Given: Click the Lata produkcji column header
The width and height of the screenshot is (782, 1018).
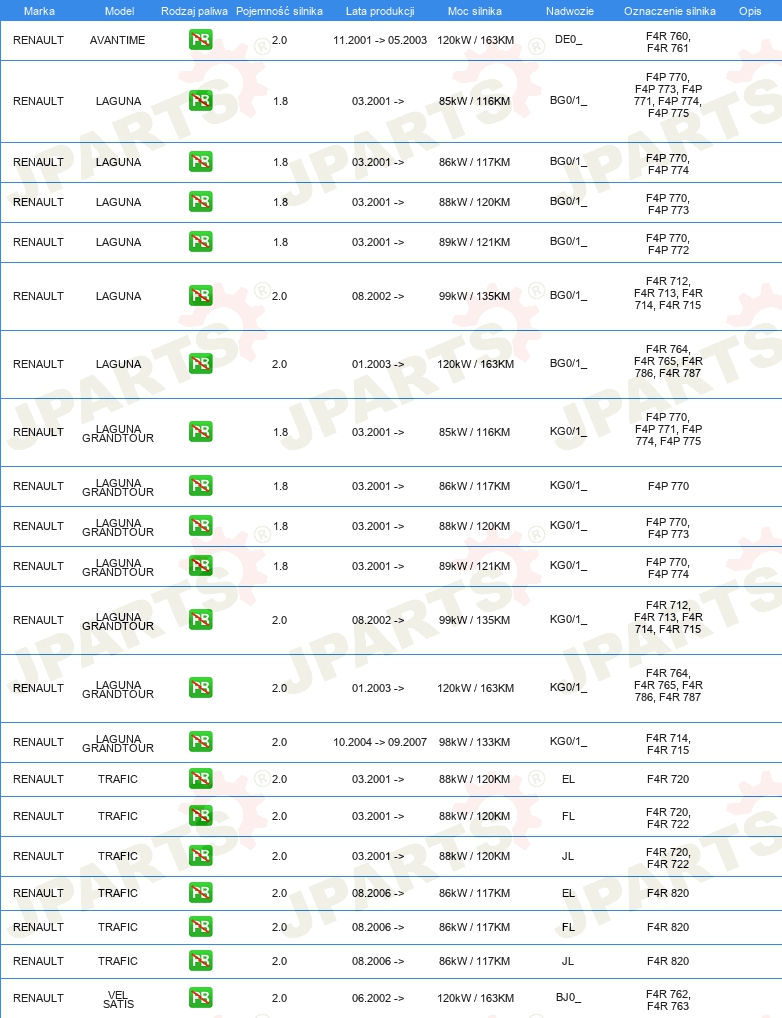Looking at the screenshot, I should pyautogui.click(x=380, y=11).
